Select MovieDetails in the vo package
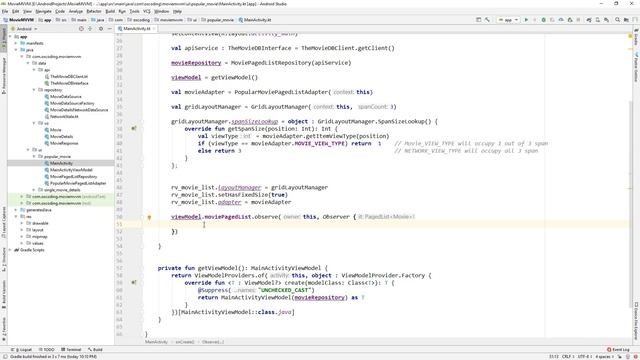The height and width of the screenshot is (360, 640). (59, 136)
